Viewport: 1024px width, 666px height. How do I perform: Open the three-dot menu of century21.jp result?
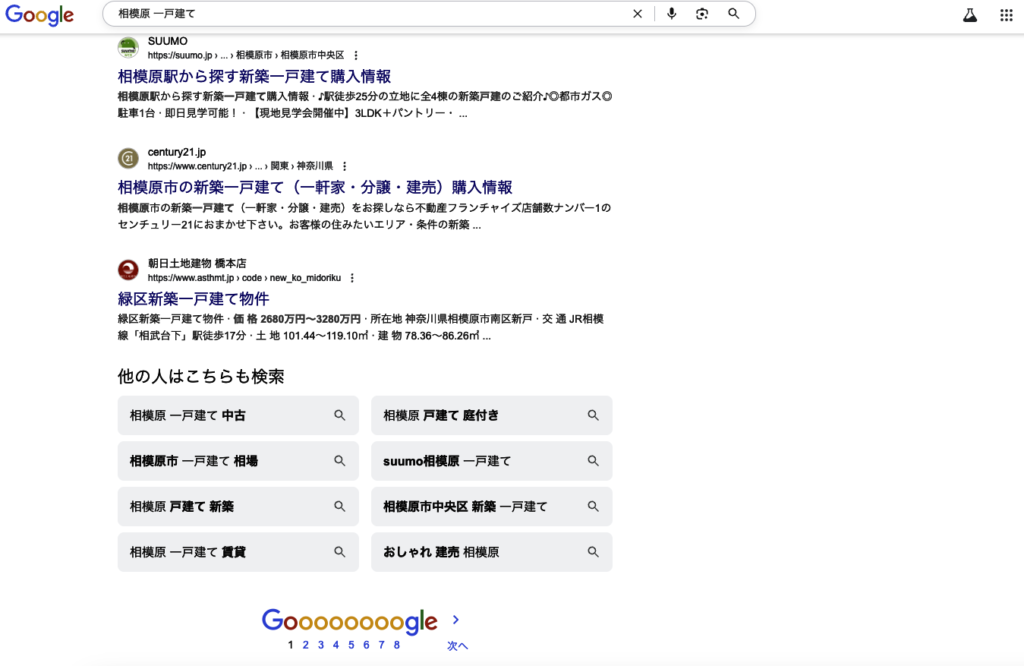(x=345, y=166)
